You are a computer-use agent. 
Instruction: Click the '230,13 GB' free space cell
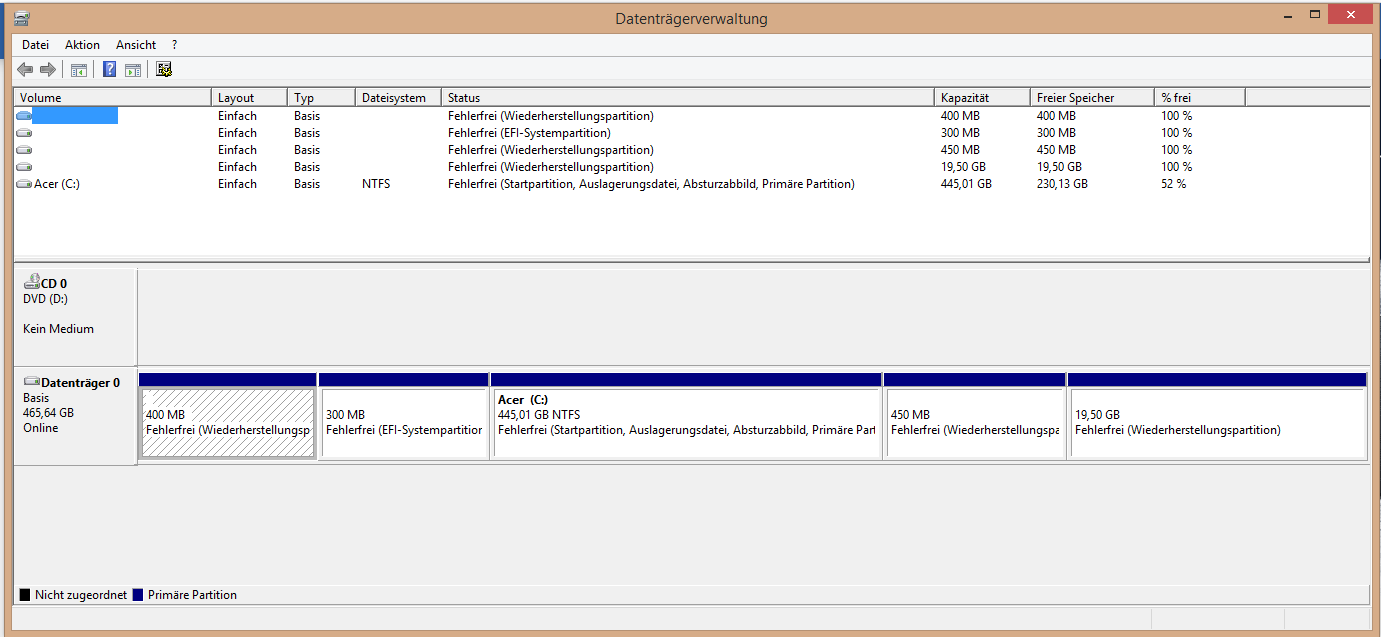pyautogui.click(x=1062, y=184)
